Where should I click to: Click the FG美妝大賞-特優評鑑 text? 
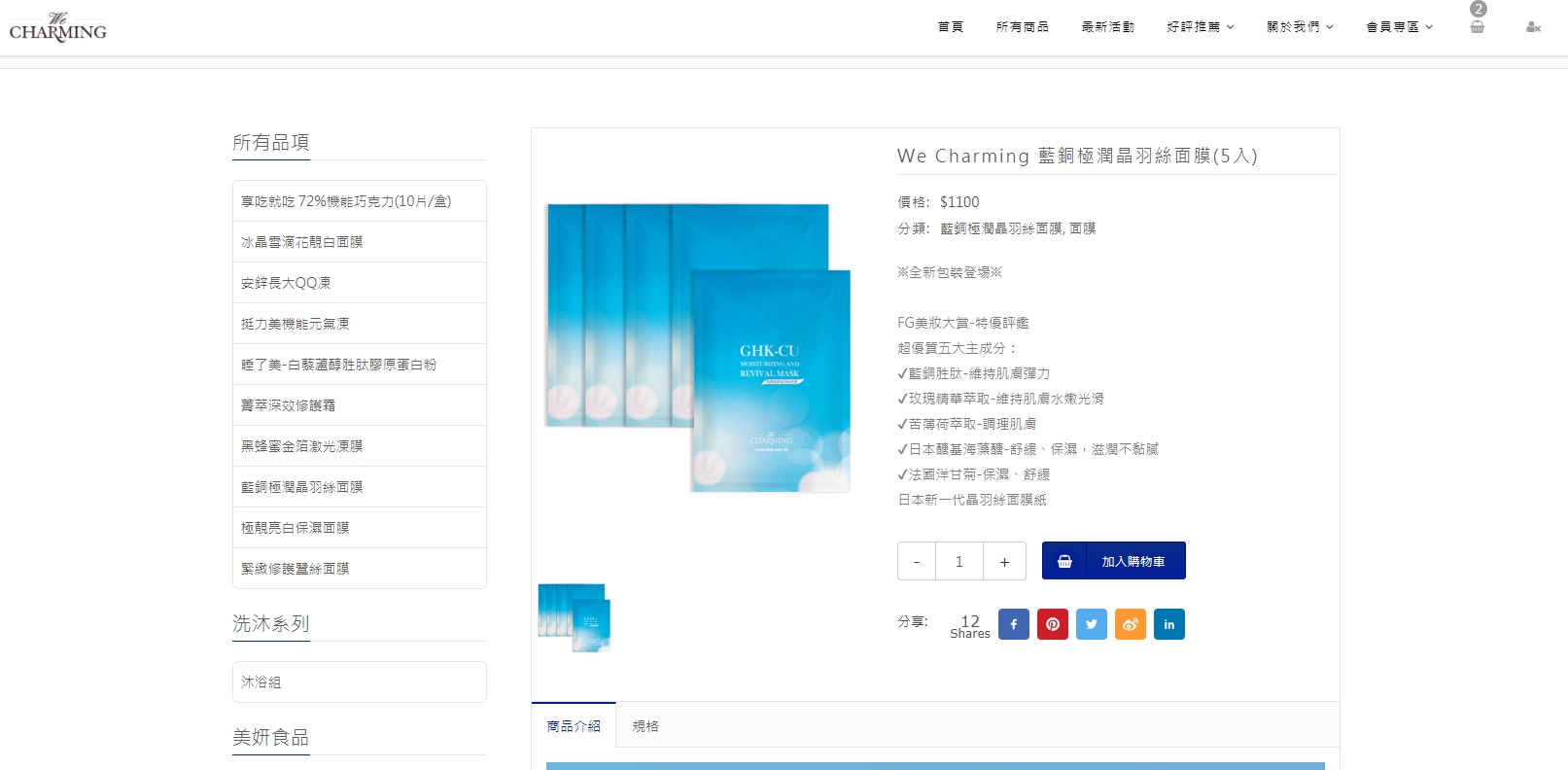963,323
